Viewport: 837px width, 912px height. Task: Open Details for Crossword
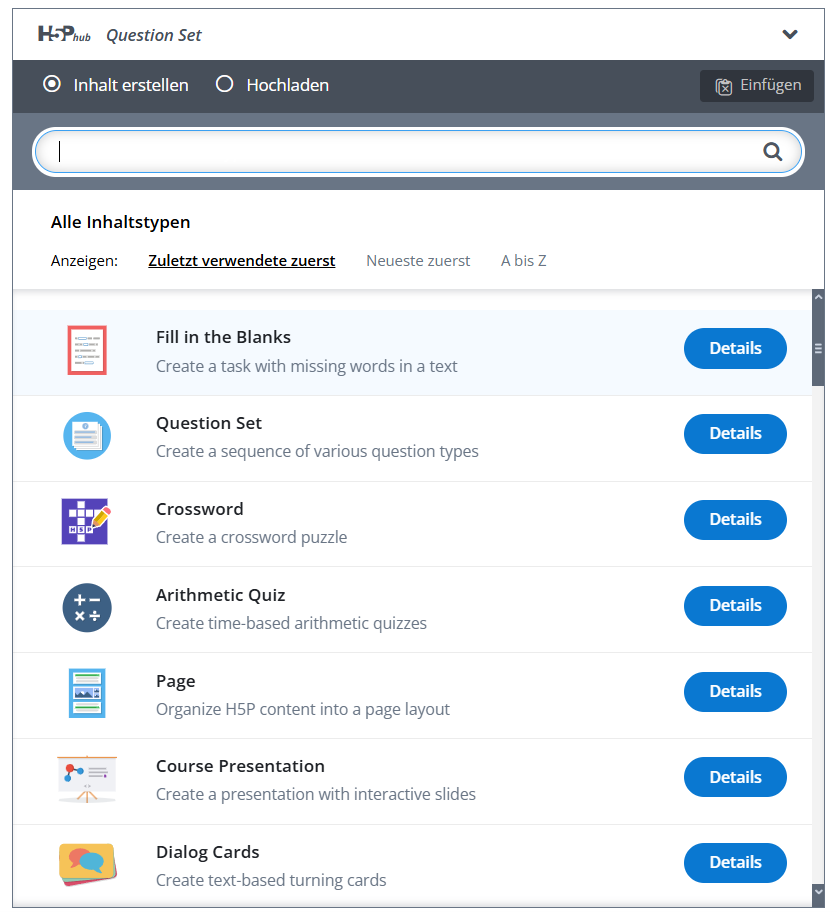point(735,519)
